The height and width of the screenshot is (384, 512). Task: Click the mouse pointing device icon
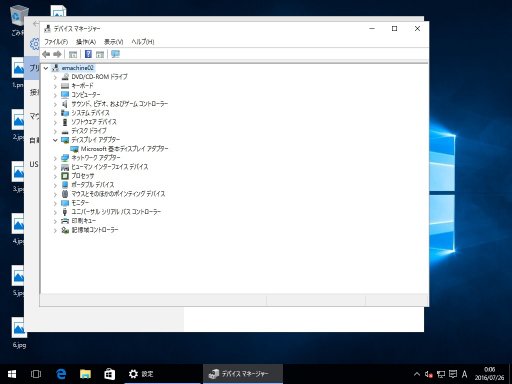[x=65, y=194]
